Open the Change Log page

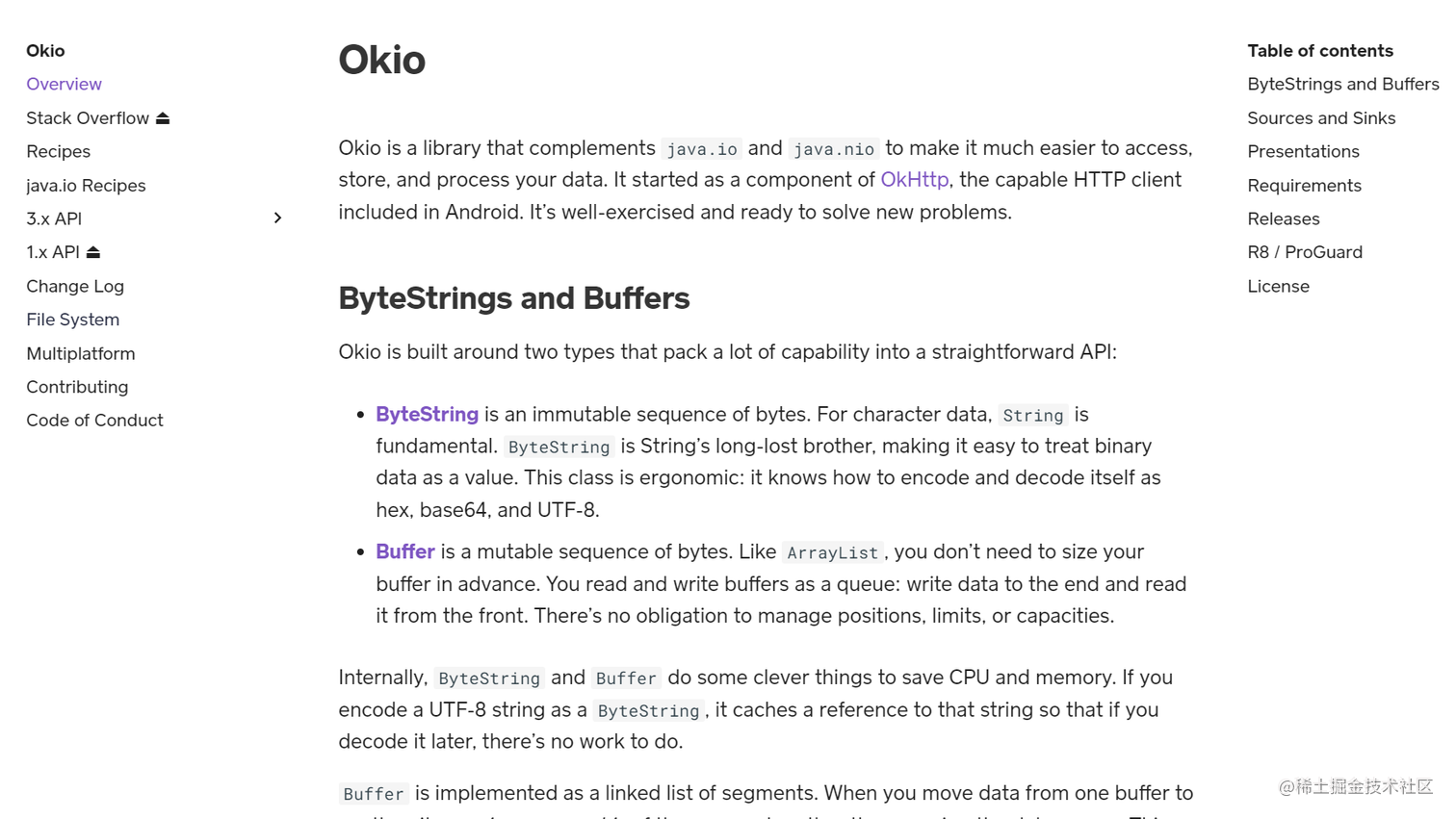coord(75,286)
